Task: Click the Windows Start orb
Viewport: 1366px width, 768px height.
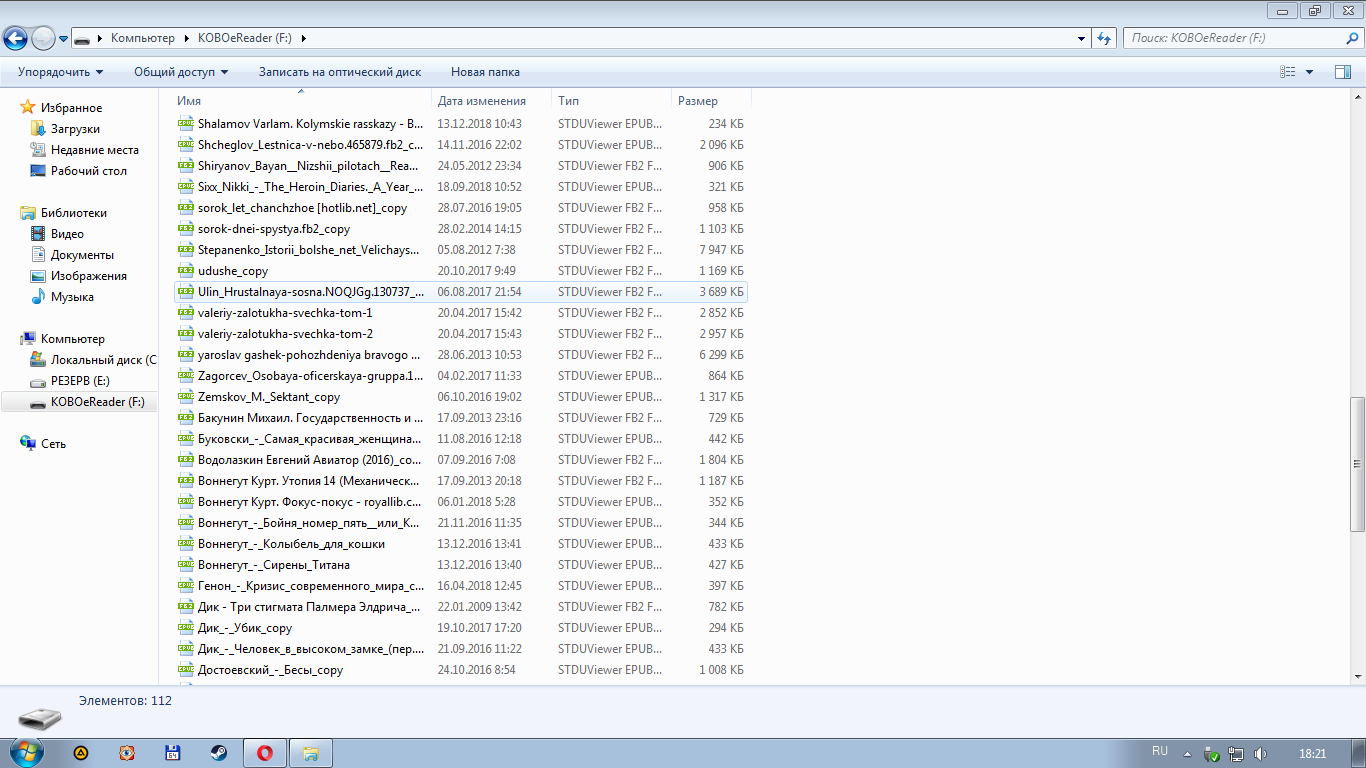Action: pos(24,752)
